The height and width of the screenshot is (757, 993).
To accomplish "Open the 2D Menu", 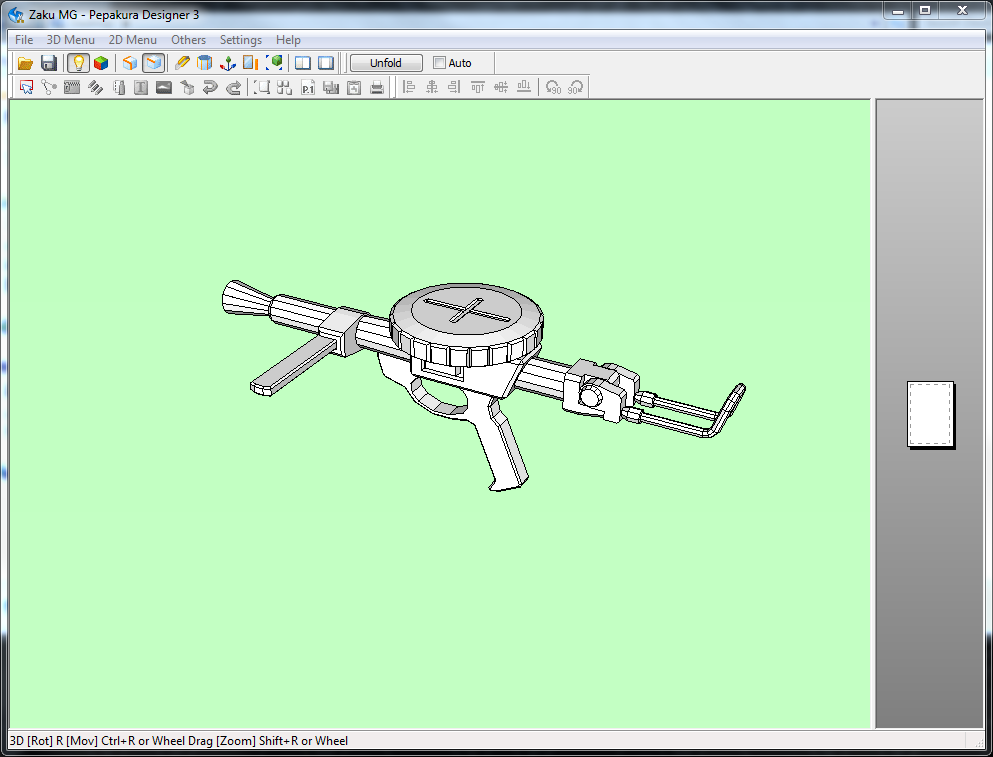I will (x=132, y=40).
